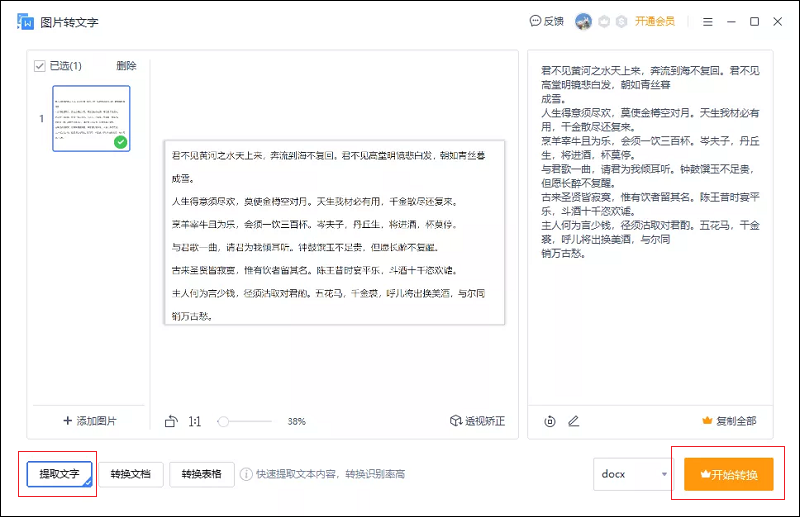Click the re-recognize refresh icon in result panel
The width and height of the screenshot is (800, 518).
click(549, 421)
